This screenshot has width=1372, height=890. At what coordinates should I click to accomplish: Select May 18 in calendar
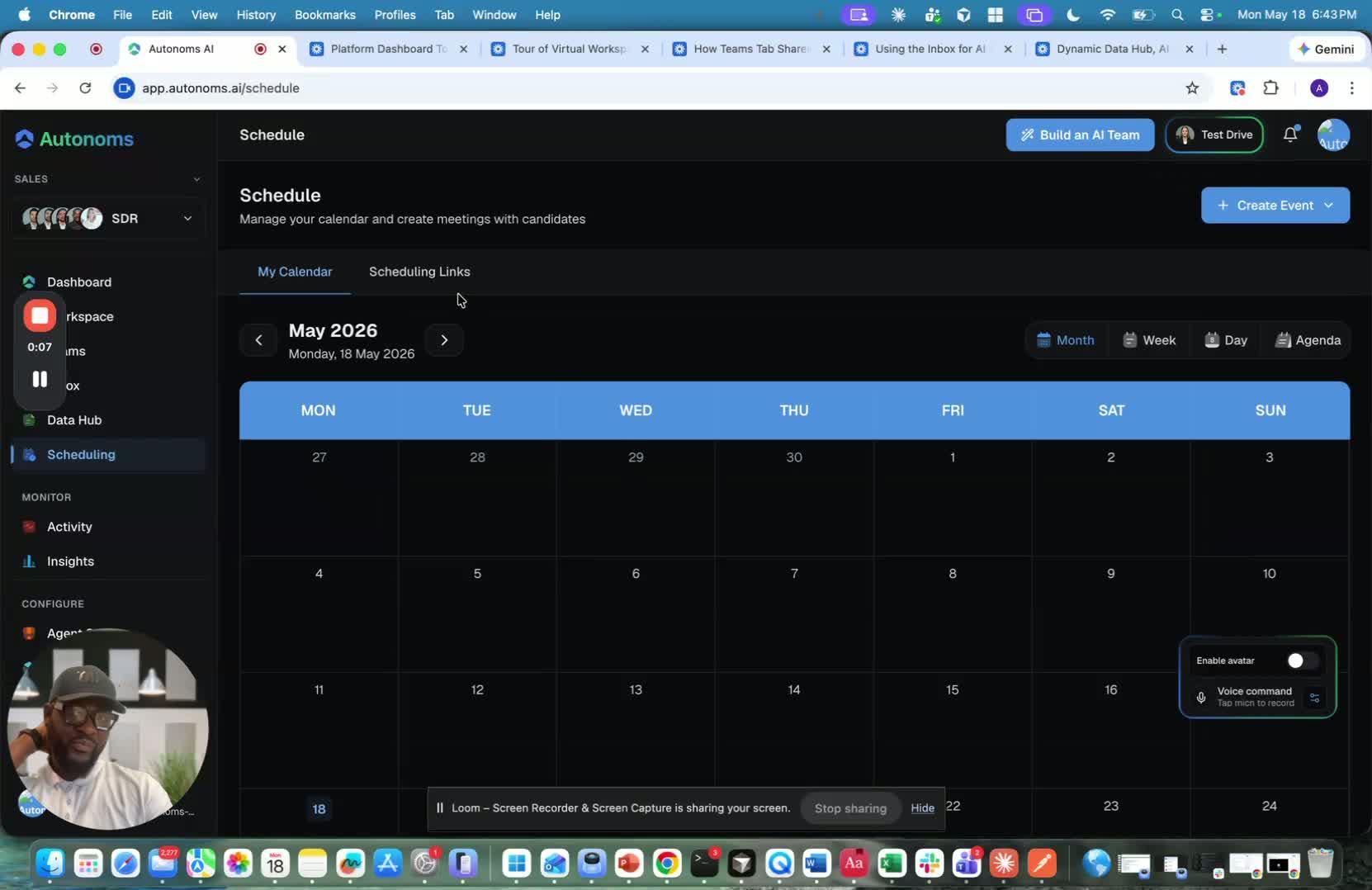(319, 809)
